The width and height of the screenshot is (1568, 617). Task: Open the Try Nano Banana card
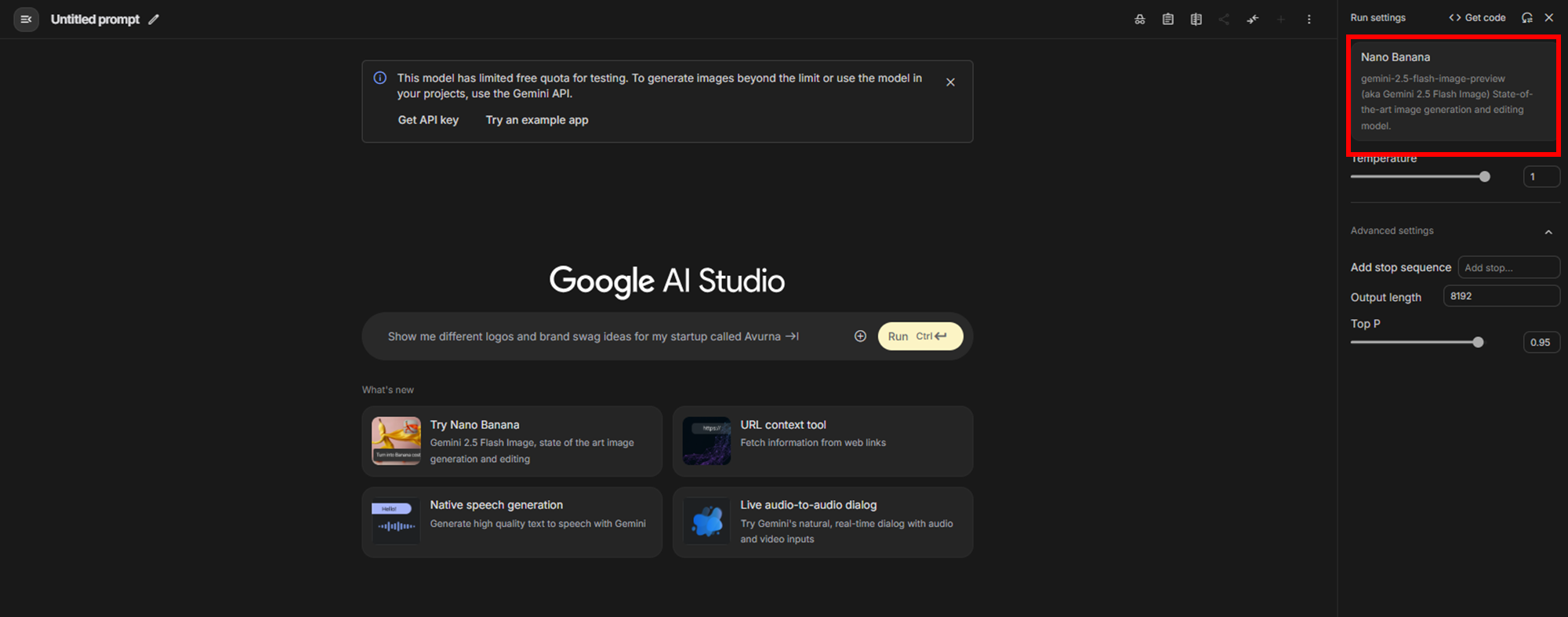(512, 441)
